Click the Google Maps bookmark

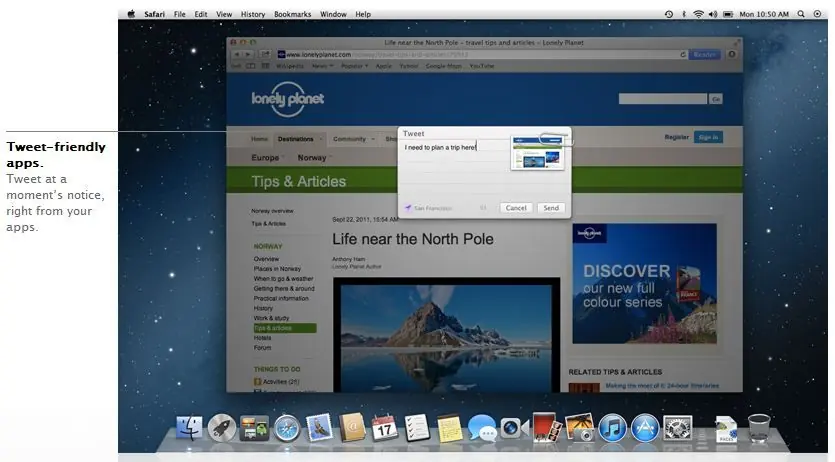443,66
